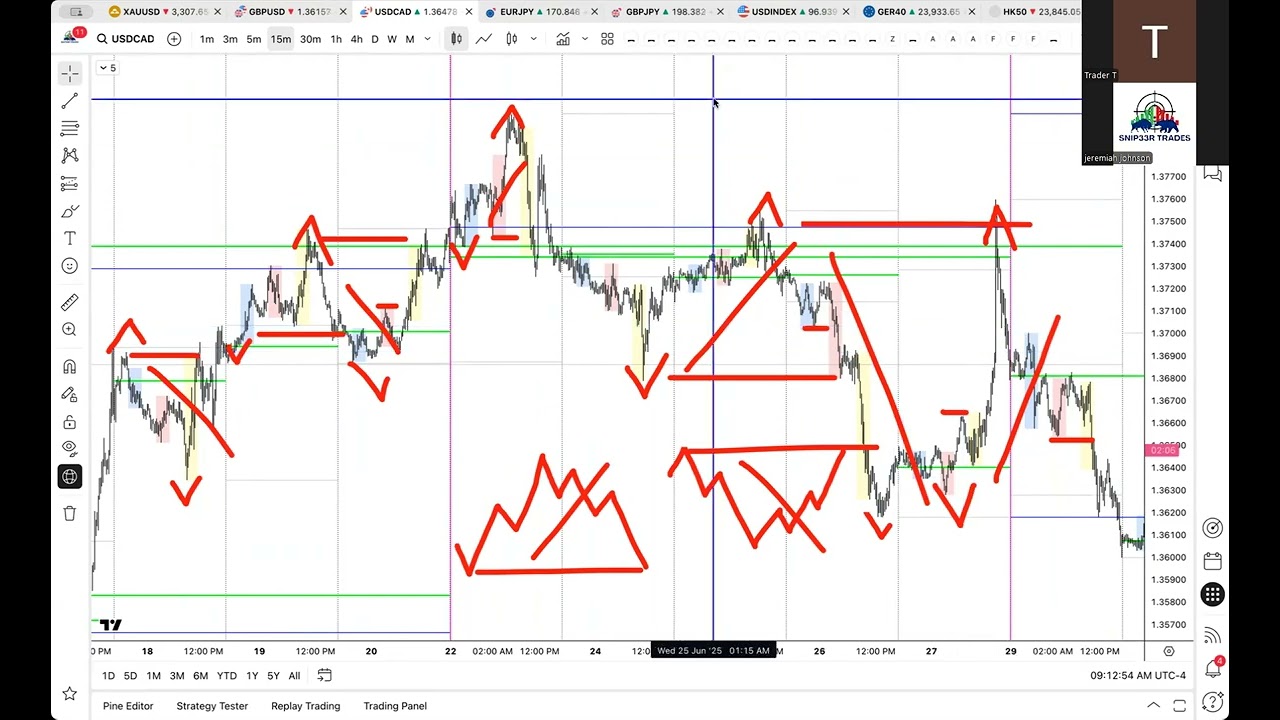Viewport: 1280px width, 720px height.
Task: Toggle the highlighted globe sync button
Action: point(69,476)
